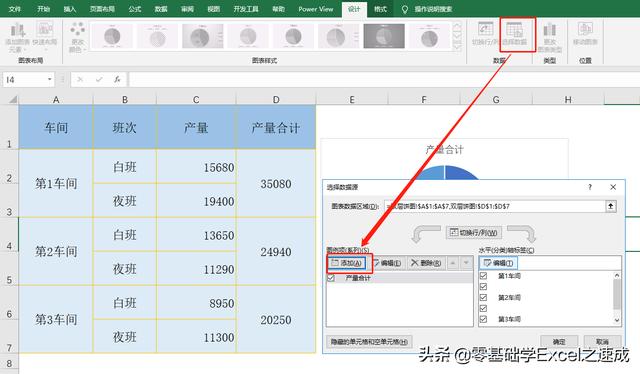This screenshot has height=374, width=640.
Task: Click the lightbulb 操作说明搜索 search icon
Action: 404,9
